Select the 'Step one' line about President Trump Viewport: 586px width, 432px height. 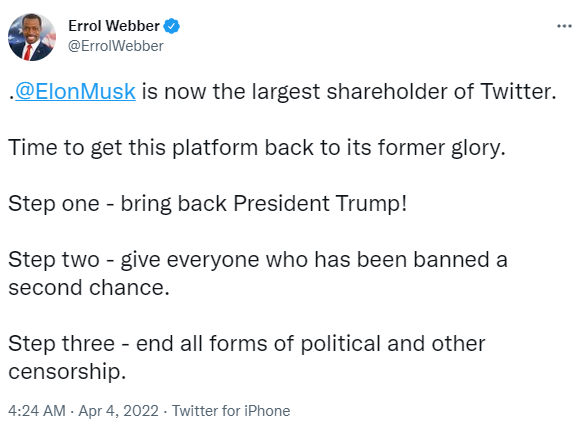[x=207, y=204]
